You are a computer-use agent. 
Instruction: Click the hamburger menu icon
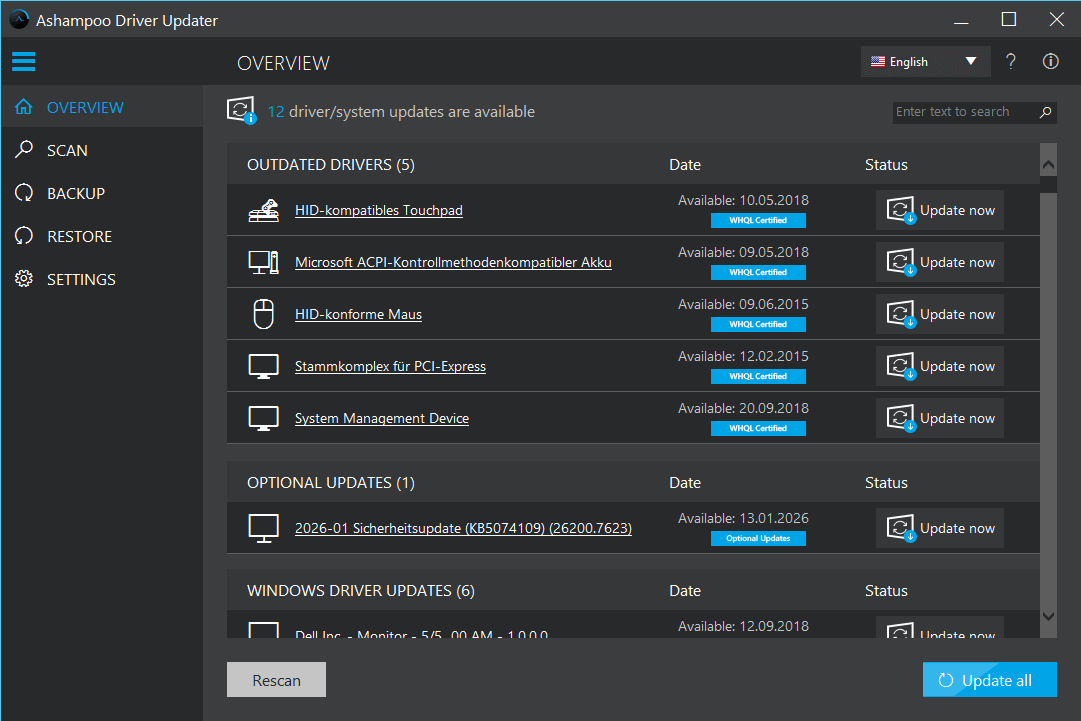pyautogui.click(x=23, y=62)
